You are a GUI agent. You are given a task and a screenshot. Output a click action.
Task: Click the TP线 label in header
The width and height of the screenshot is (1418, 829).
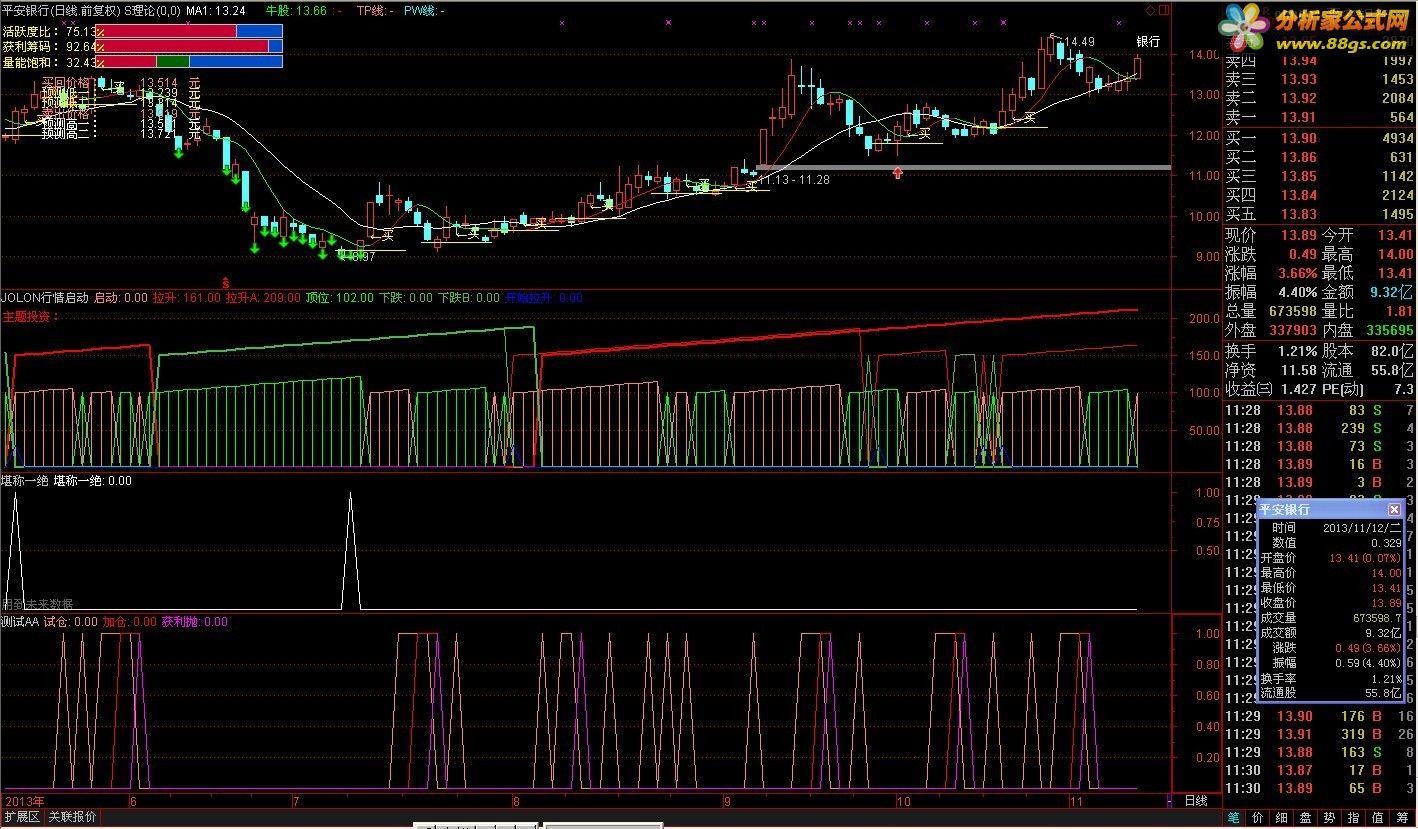click(376, 10)
